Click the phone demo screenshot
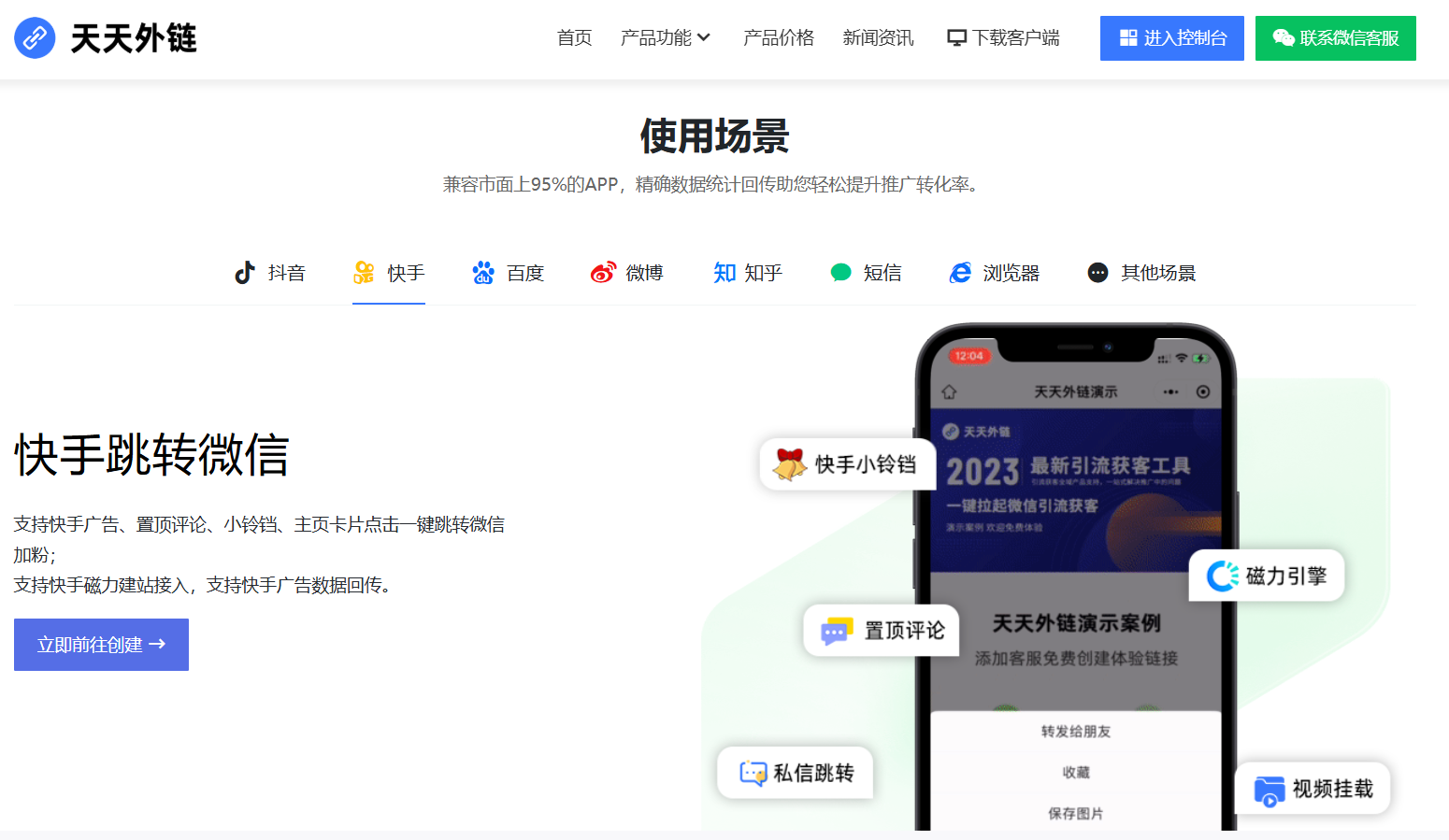This screenshot has height=840, width=1449. click(x=1075, y=561)
